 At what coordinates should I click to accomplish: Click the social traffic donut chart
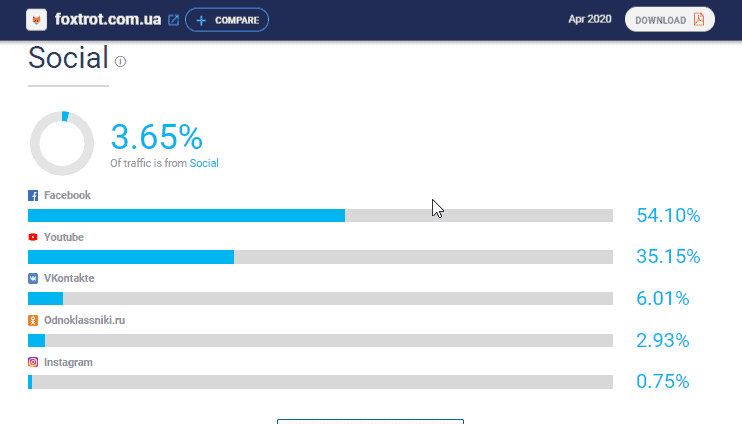pos(62,143)
